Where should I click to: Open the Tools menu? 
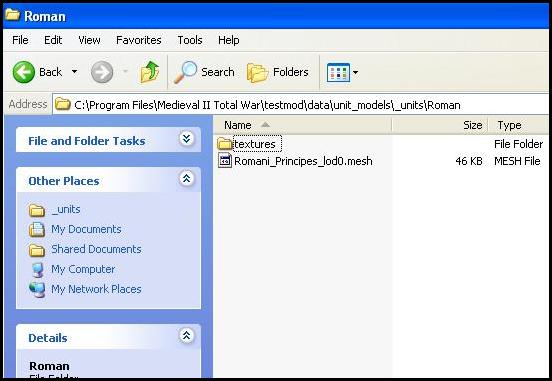(x=190, y=40)
